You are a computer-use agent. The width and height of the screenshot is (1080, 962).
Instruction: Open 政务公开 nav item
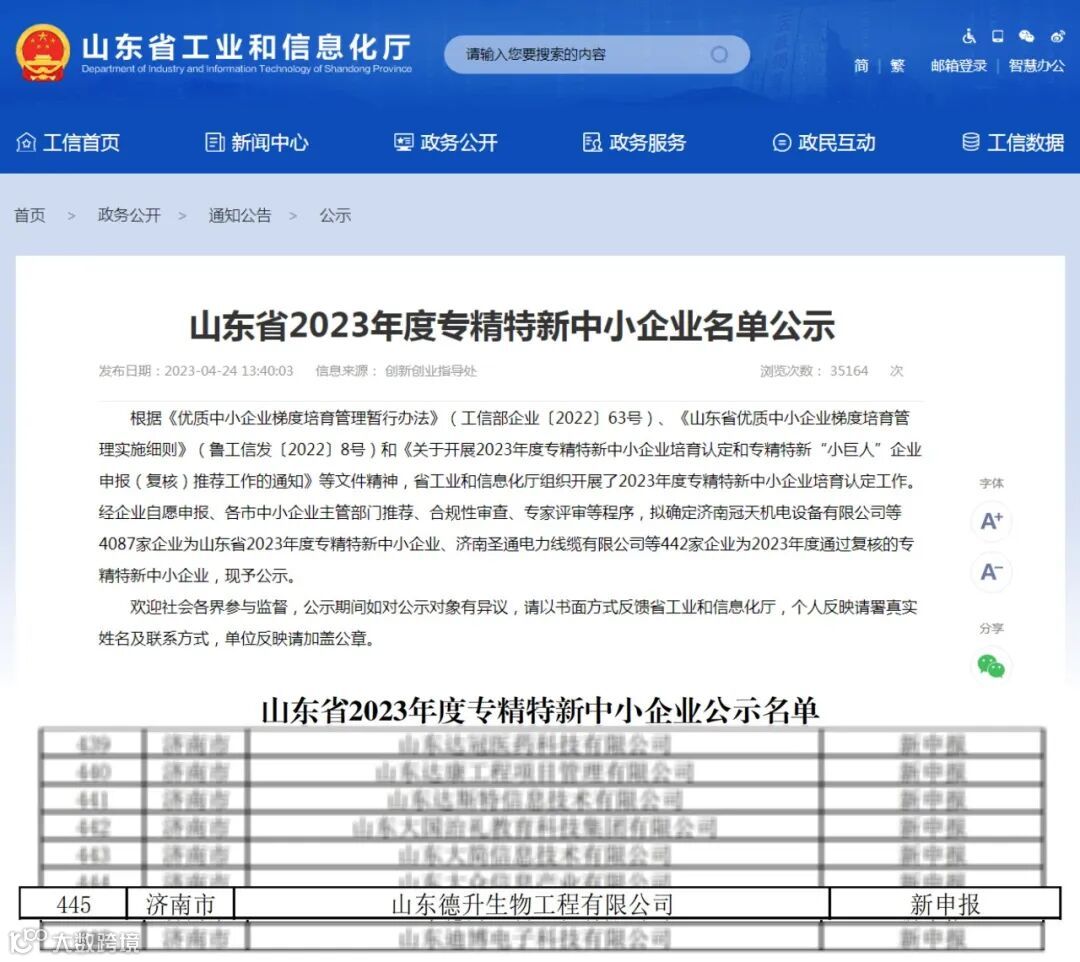click(x=446, y=143)
